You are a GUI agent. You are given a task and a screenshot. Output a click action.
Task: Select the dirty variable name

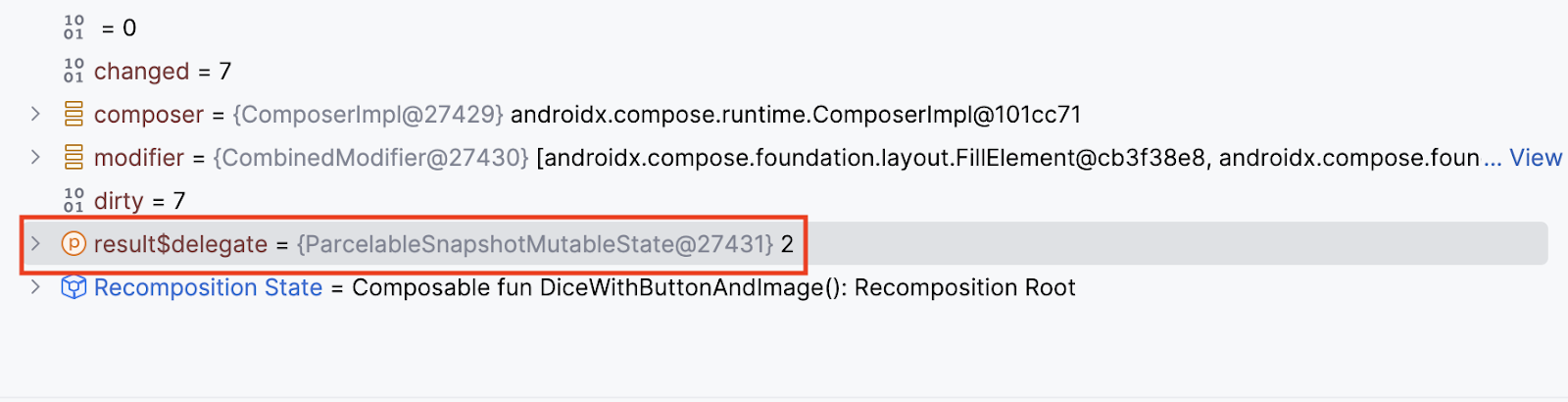pos(119,201)
